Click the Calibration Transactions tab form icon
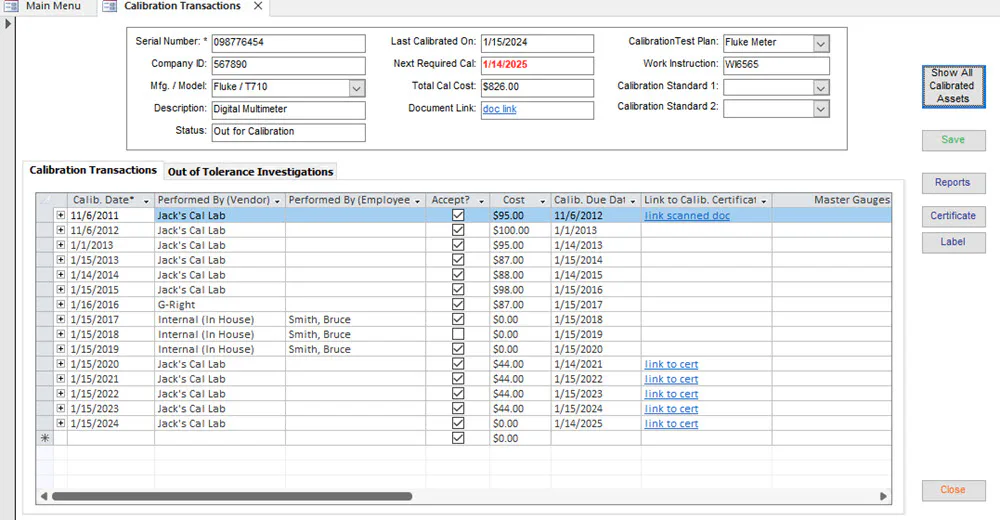 pos(110,6)
